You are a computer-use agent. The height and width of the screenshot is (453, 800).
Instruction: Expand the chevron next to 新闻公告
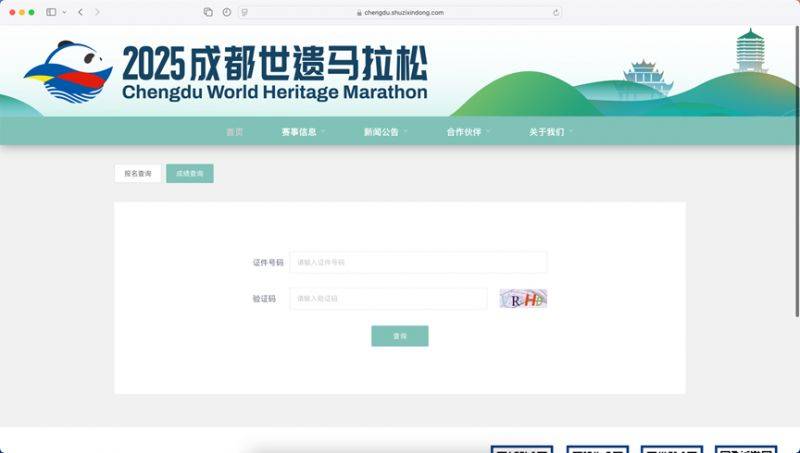coord(406,132)
